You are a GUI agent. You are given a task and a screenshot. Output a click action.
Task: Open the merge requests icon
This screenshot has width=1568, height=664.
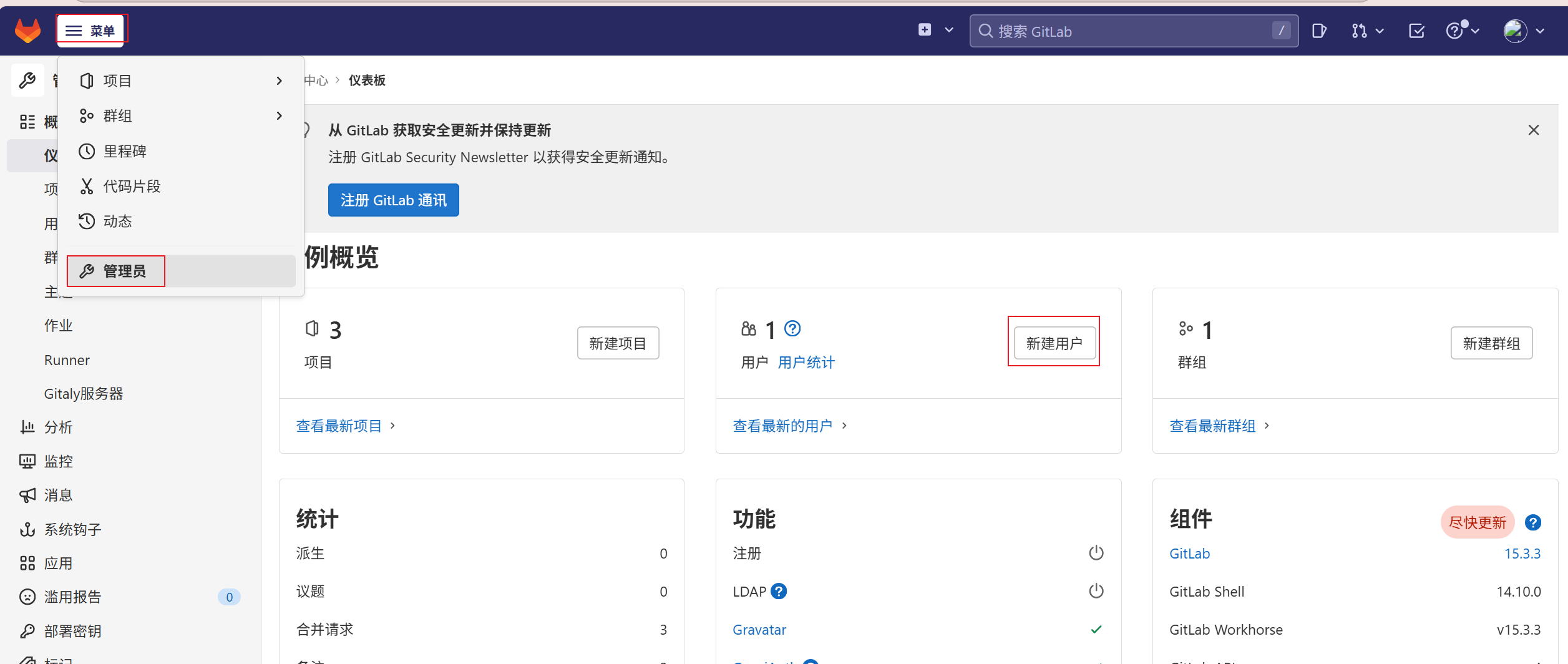1359,31
